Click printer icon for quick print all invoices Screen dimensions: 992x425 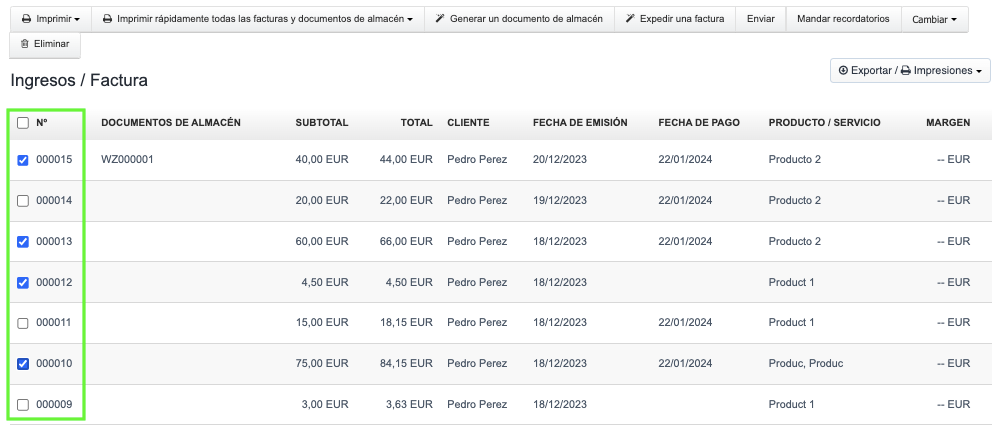point(107,20)
